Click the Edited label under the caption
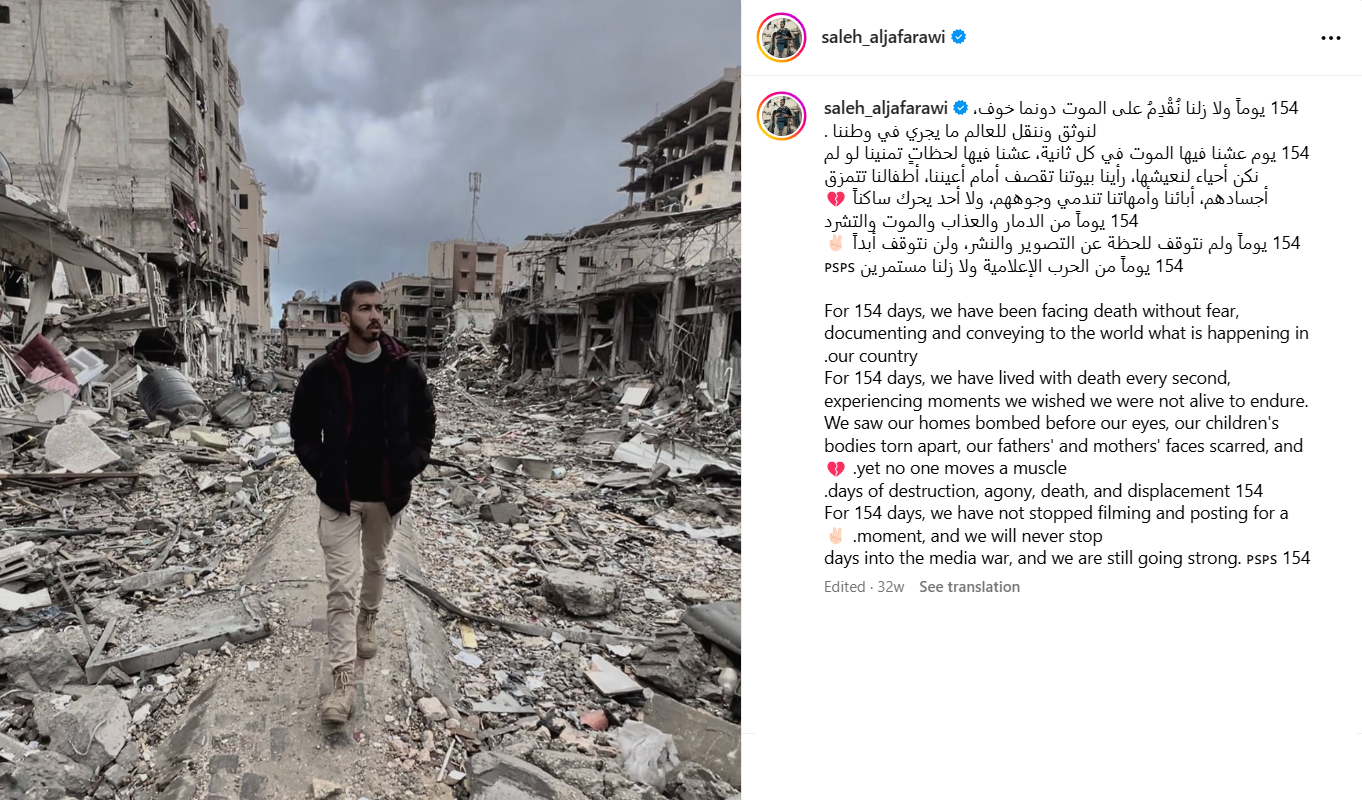The height and width of the screenshot is (800, 1362). 844,587
